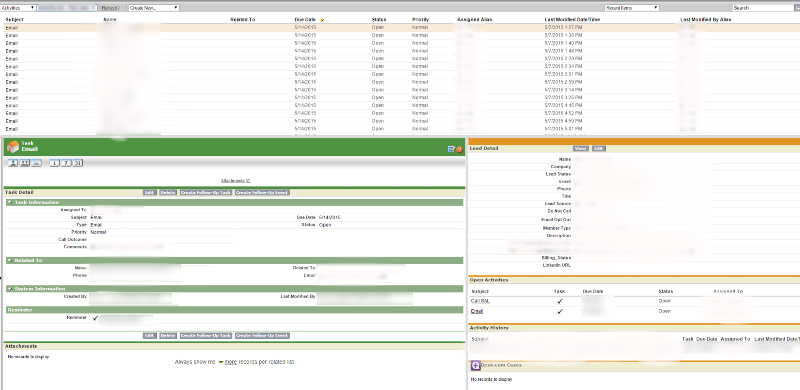Open Email task modified at 1:27 PM

(x=12, y=28)
